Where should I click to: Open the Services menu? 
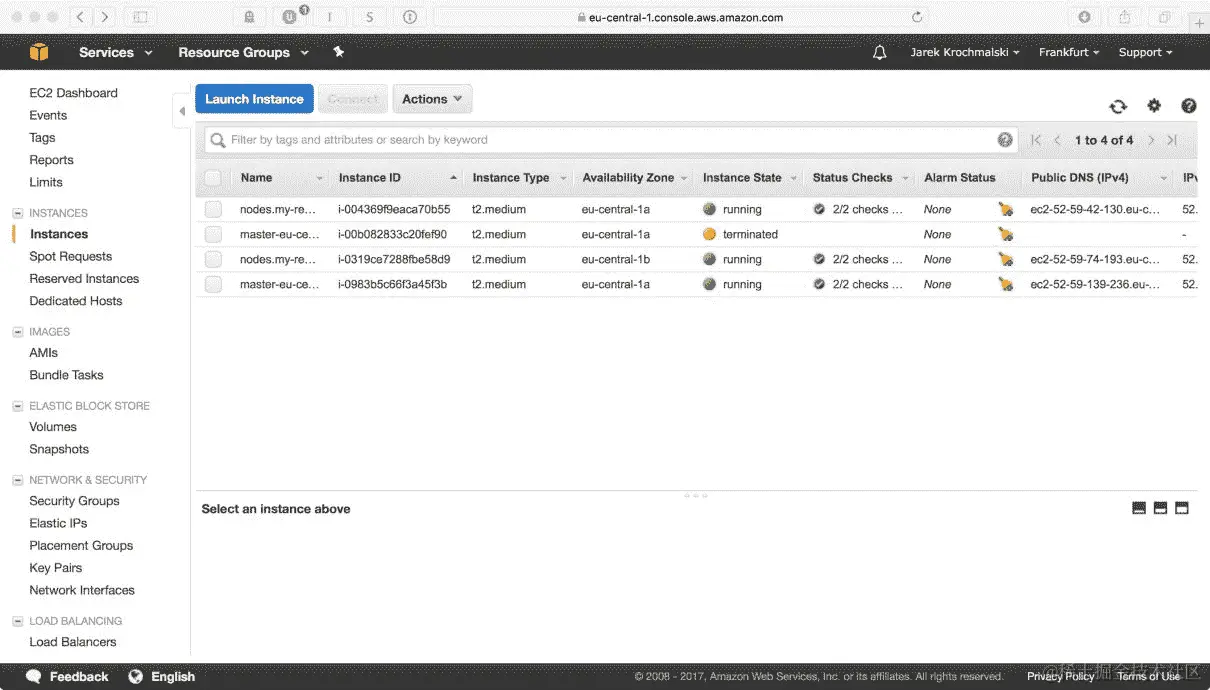[x=116, y=52]
